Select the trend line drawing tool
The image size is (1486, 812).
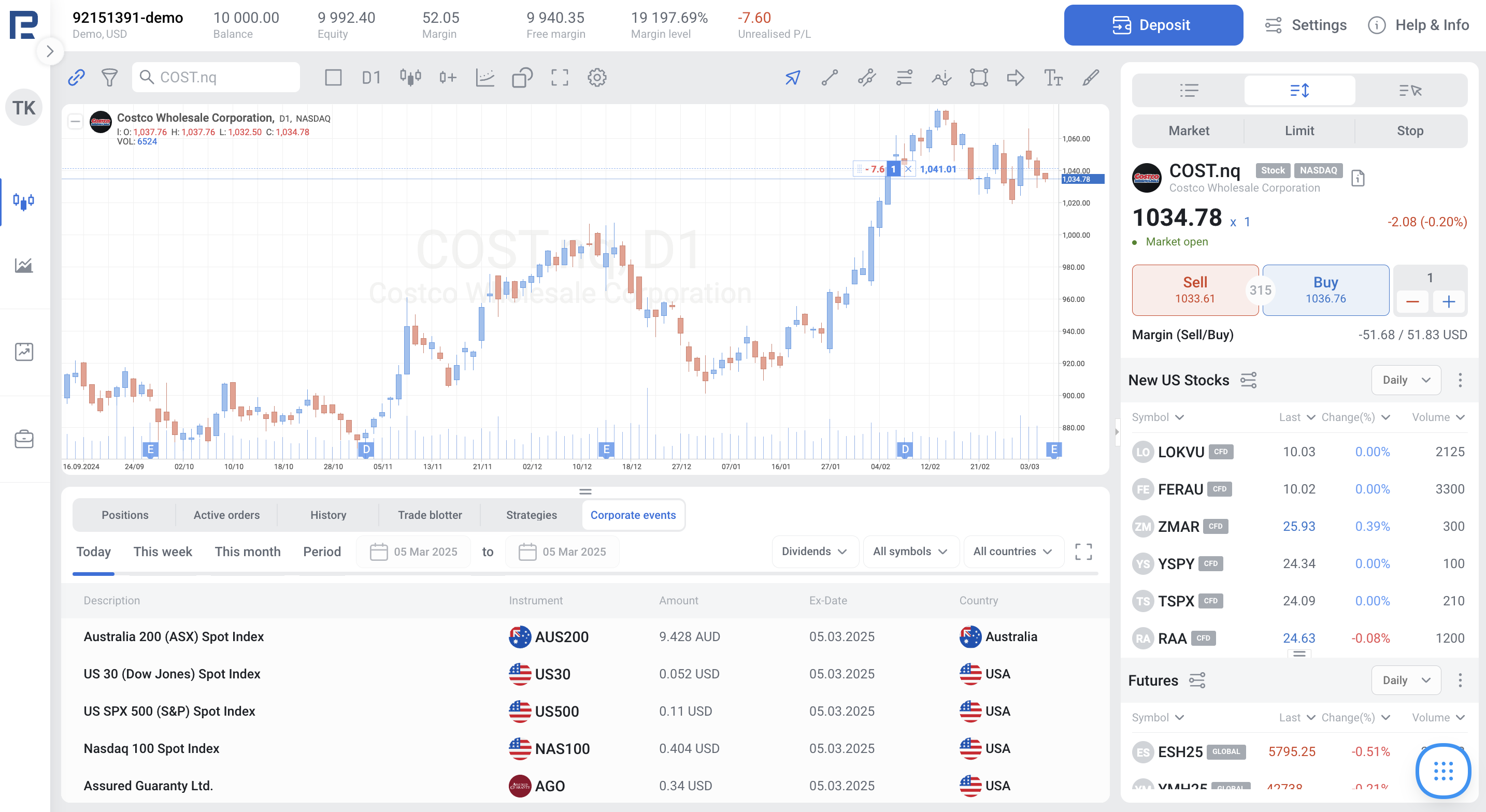point(830,77)
